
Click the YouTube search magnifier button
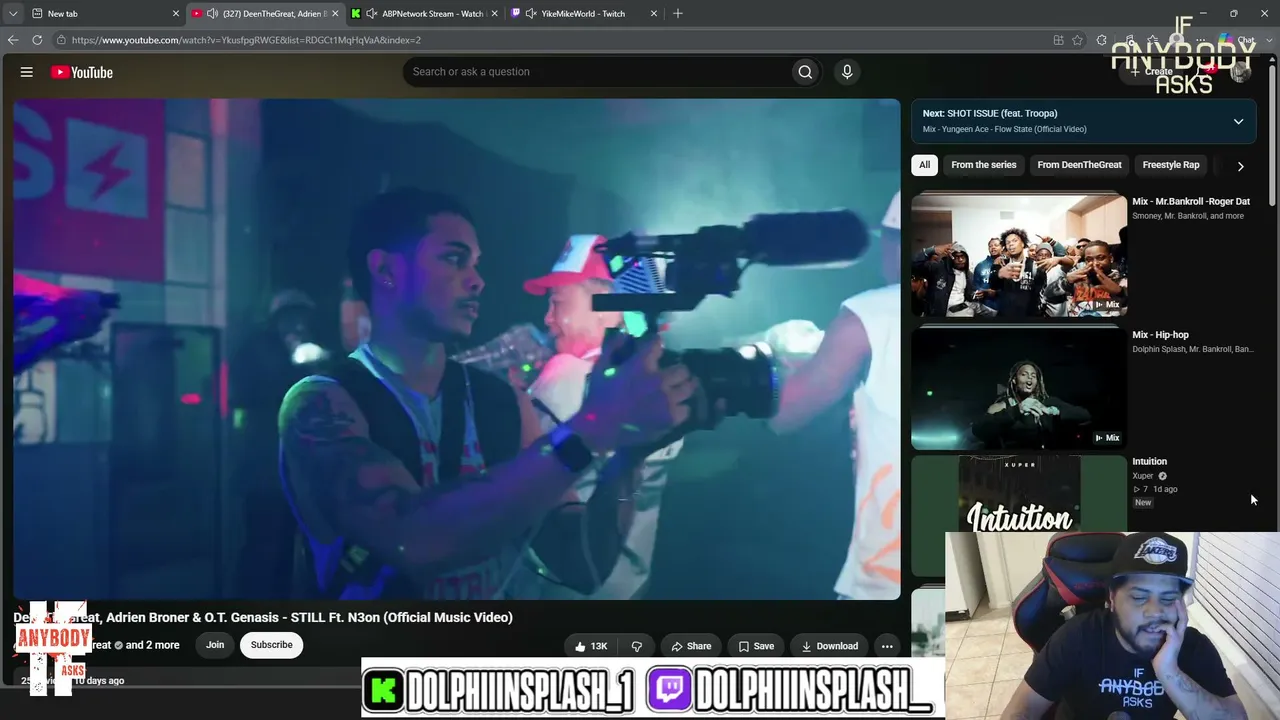coord(805,72)
